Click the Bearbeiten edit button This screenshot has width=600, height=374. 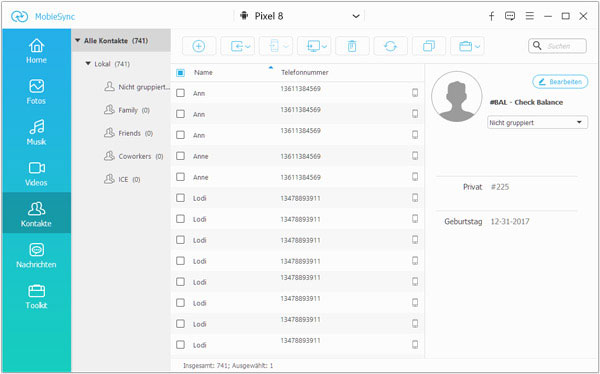pos(560,82)
